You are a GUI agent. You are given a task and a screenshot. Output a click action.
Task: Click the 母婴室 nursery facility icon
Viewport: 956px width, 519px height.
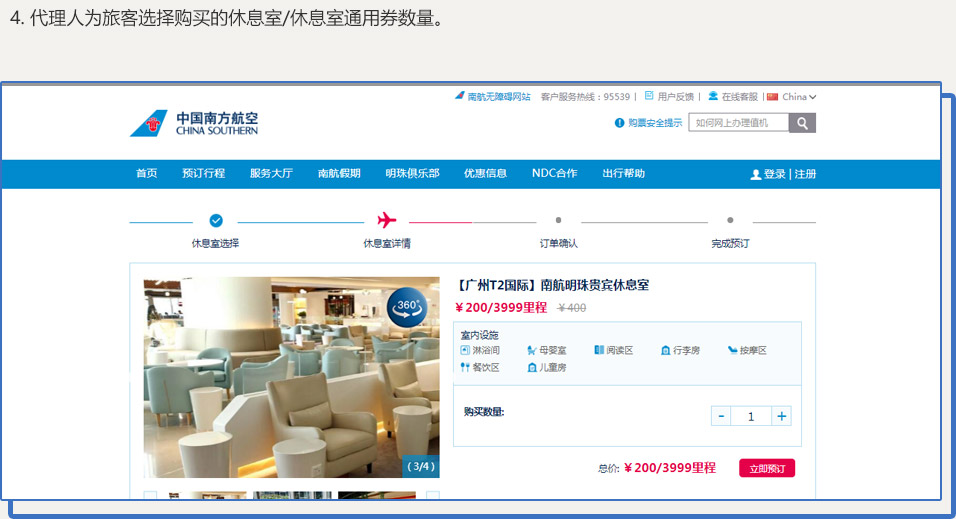tap(532, 351)
